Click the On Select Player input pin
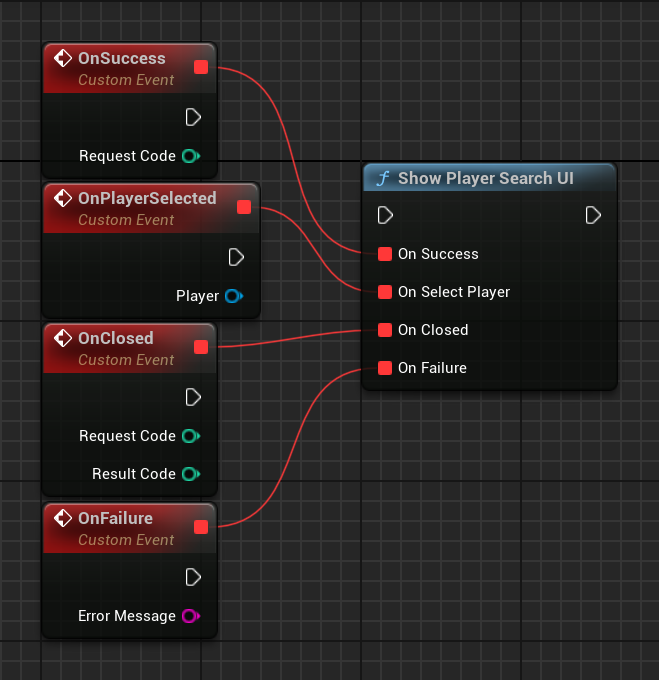The height and width of the screenshot is (680, 659). pyautogui.click(x=385, y=292)
